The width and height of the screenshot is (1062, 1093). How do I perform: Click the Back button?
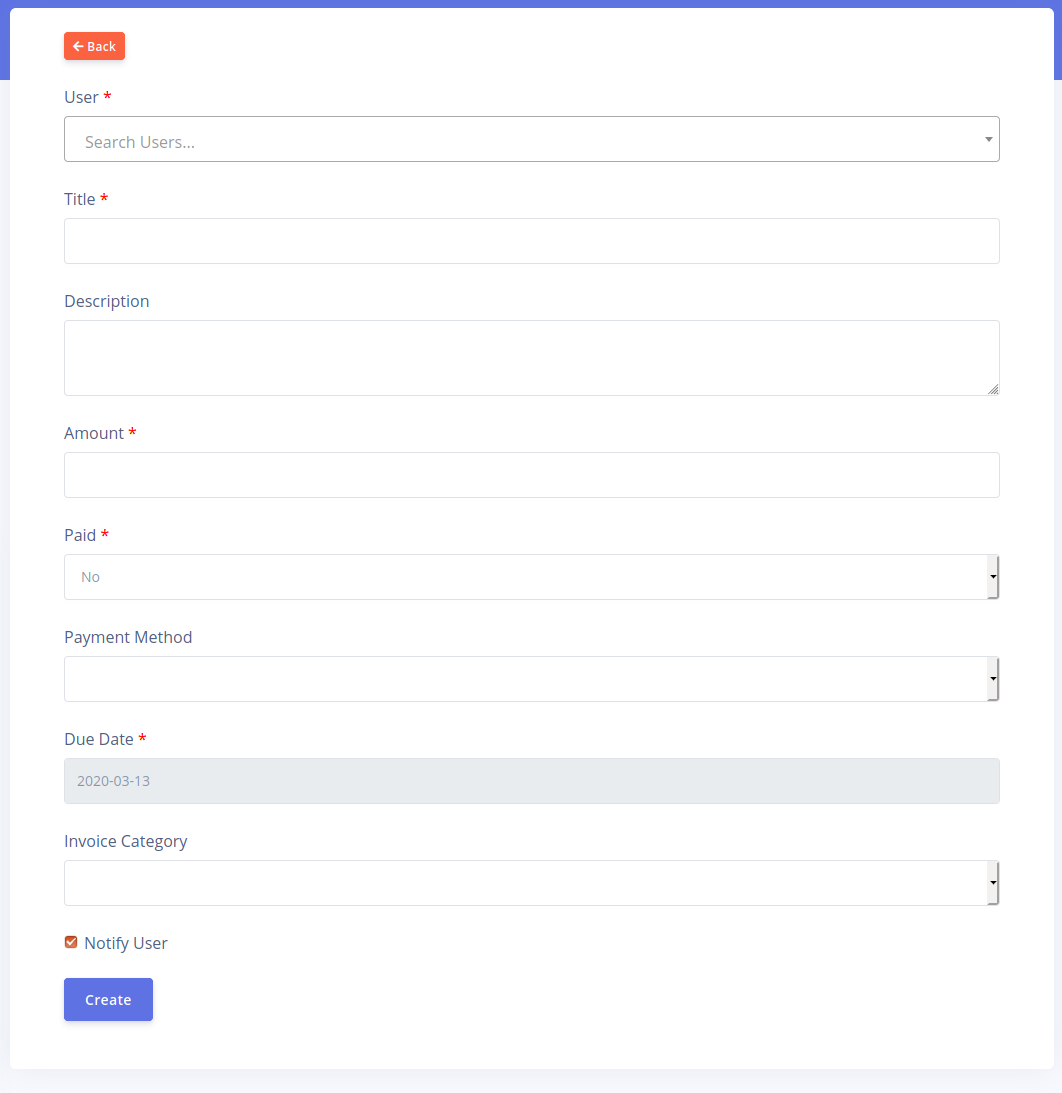tap(94, 46)
